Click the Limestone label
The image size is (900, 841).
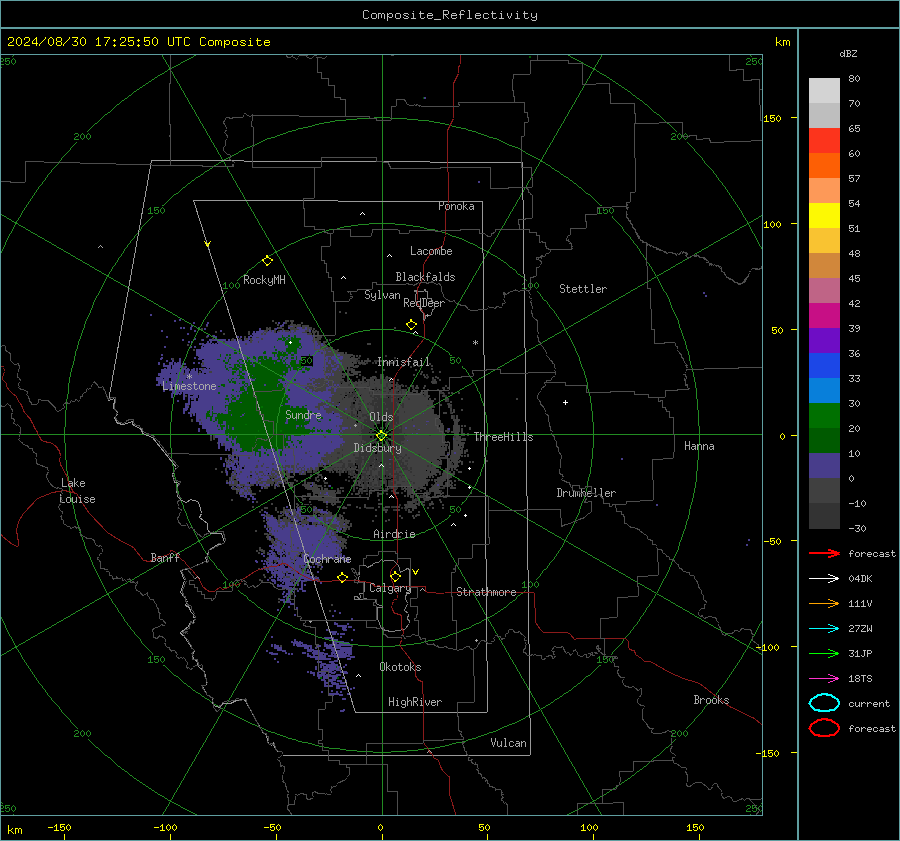(x=189, y=386)
